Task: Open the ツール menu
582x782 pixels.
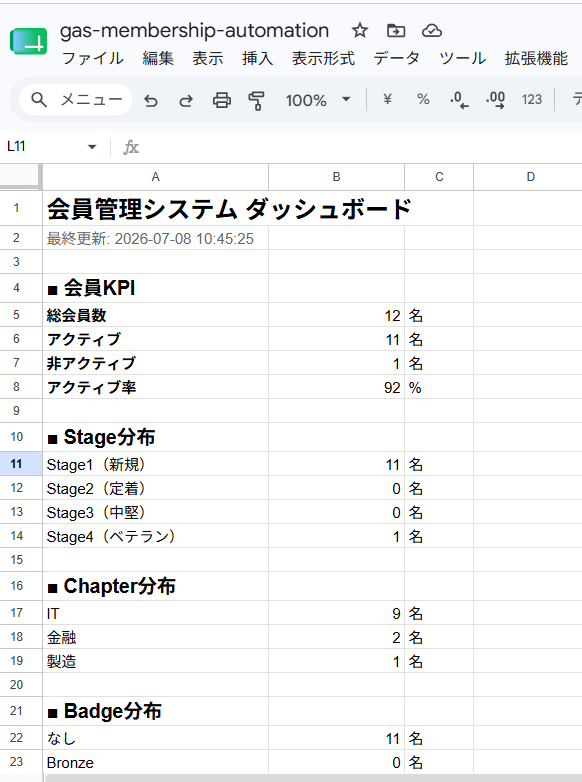Action: point(462,58)
